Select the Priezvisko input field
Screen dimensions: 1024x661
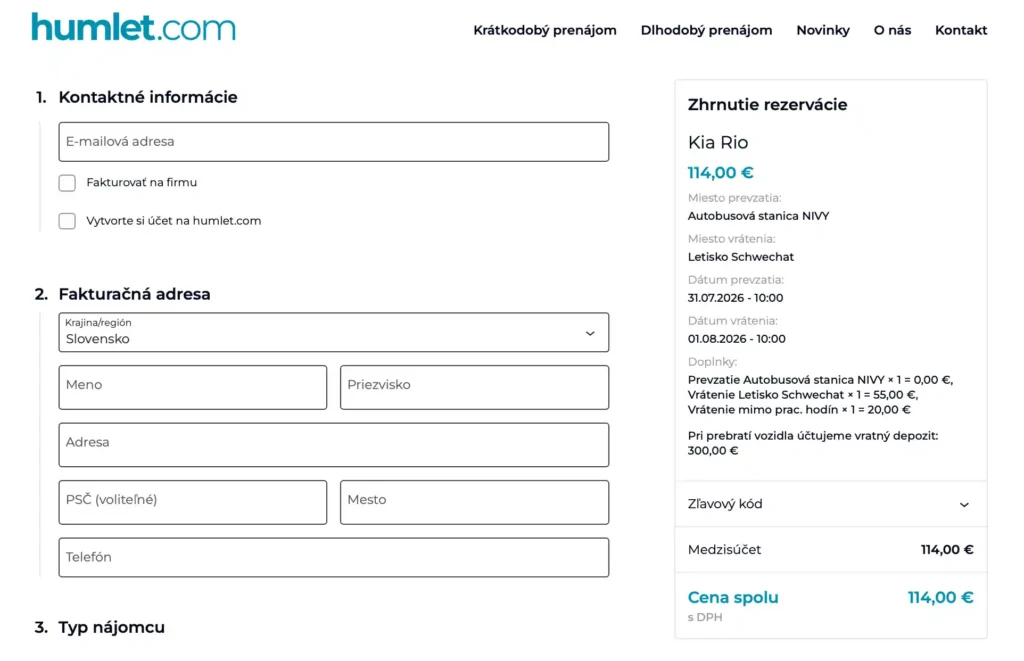(474, 387)
